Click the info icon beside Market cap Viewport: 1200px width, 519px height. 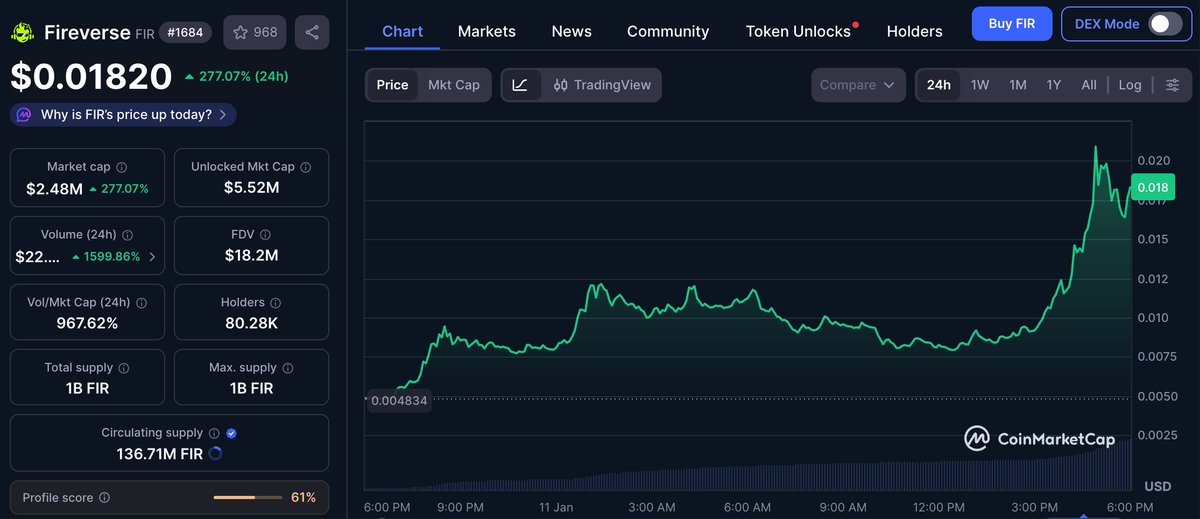[x=121, y=167]
